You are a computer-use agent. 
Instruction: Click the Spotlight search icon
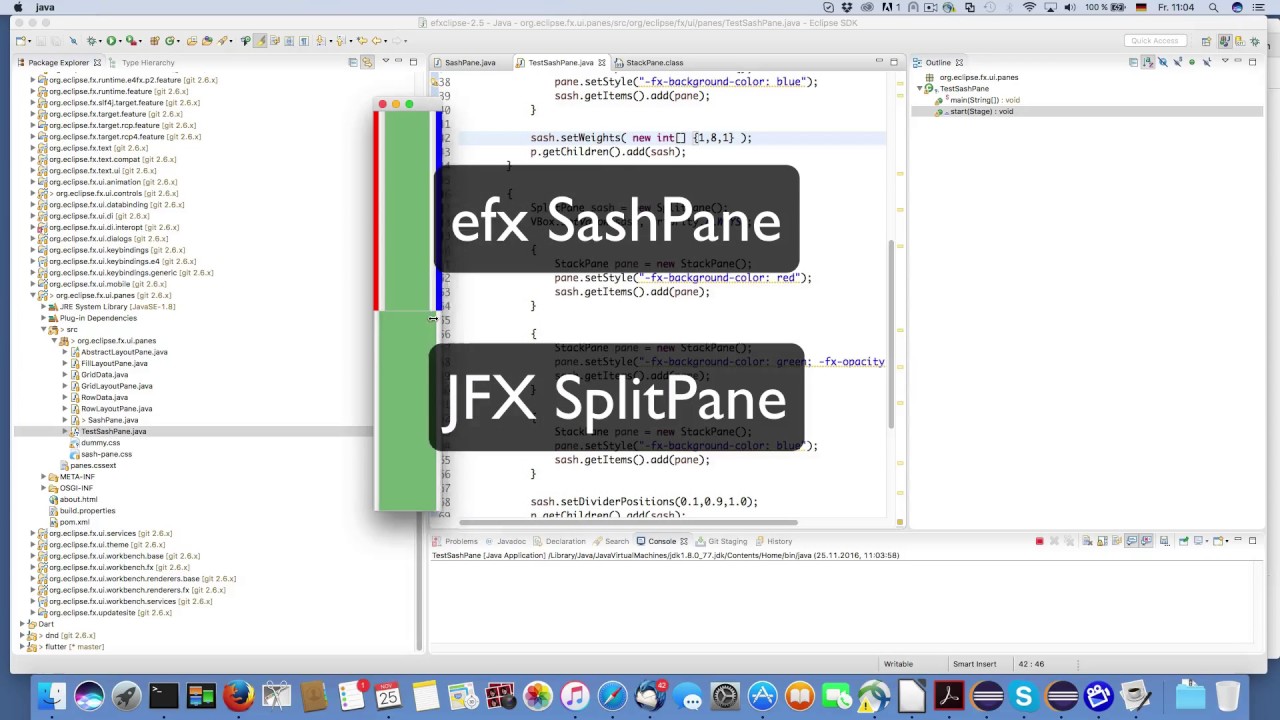[x=1213, y=7]
